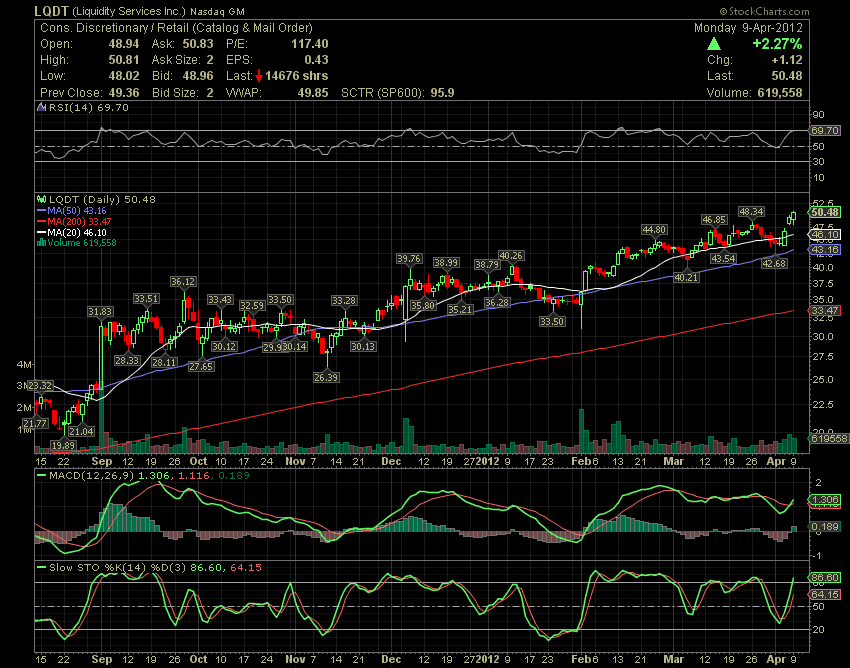
Task: Click the High value 50.81
Action: (124, 60)
